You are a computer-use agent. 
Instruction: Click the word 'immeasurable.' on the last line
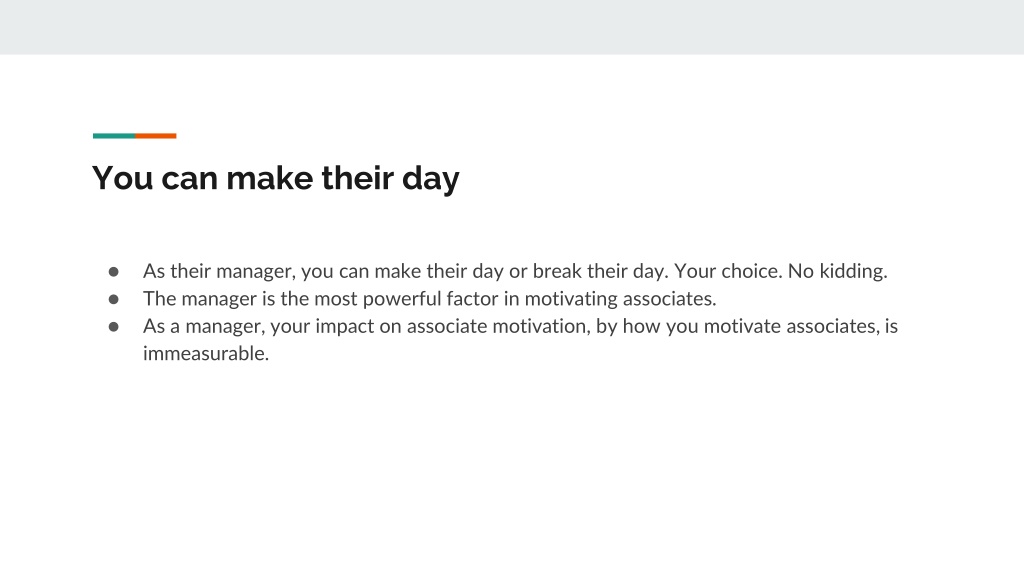click(x=206, y=353)
